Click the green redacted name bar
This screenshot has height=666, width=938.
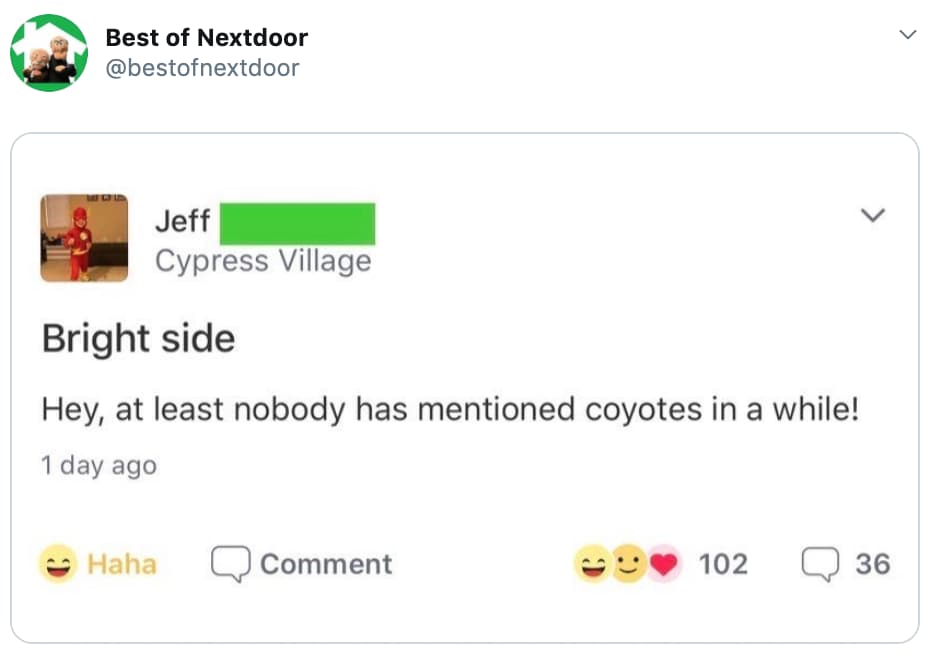coord(297,224)
